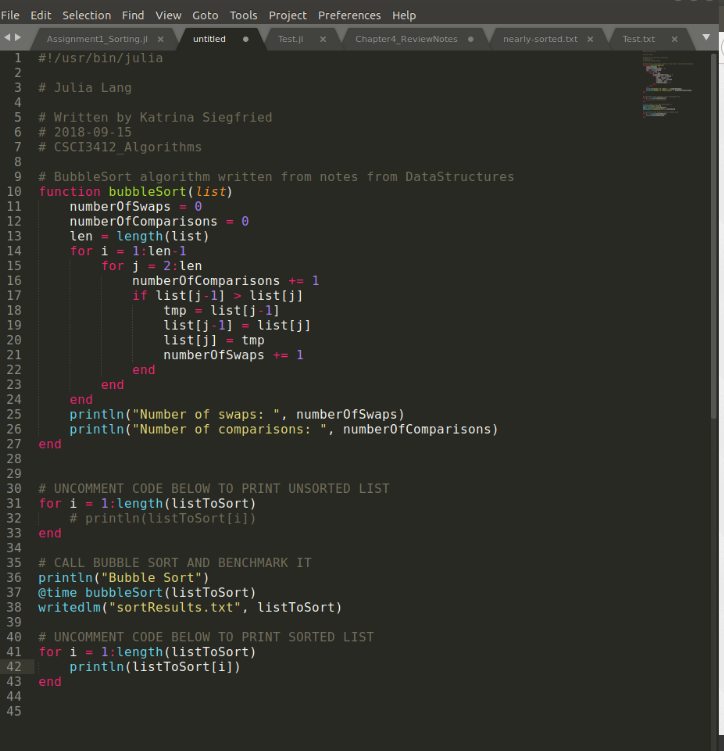Click "numberOfSwaps = 0" on line 11
Image resolution: width=724 pixels, height=751 pixels.
(136, 206)
